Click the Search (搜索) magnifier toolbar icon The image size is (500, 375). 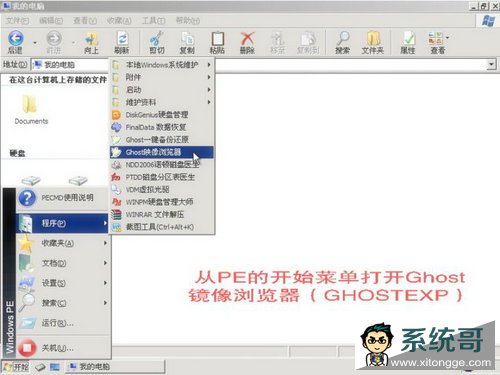click(x=343, y=39)
